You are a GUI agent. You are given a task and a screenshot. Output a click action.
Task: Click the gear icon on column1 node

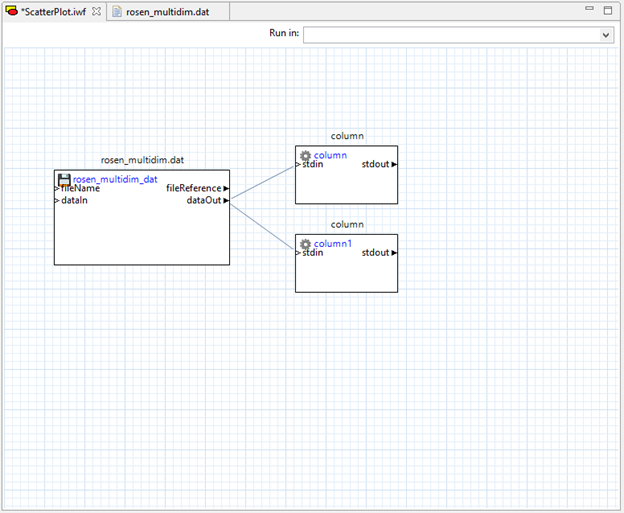pos(305,243)
